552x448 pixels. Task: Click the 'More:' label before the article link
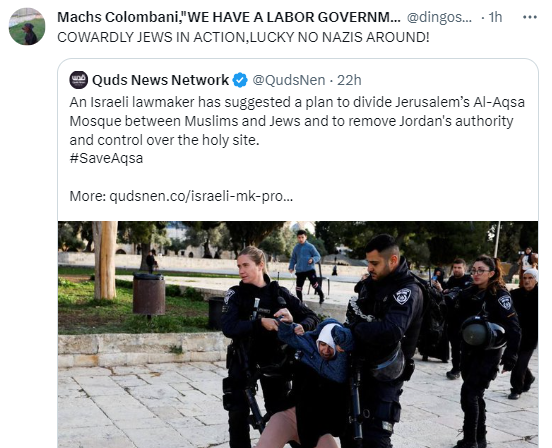pyautogui.click(x=88, y=196)
